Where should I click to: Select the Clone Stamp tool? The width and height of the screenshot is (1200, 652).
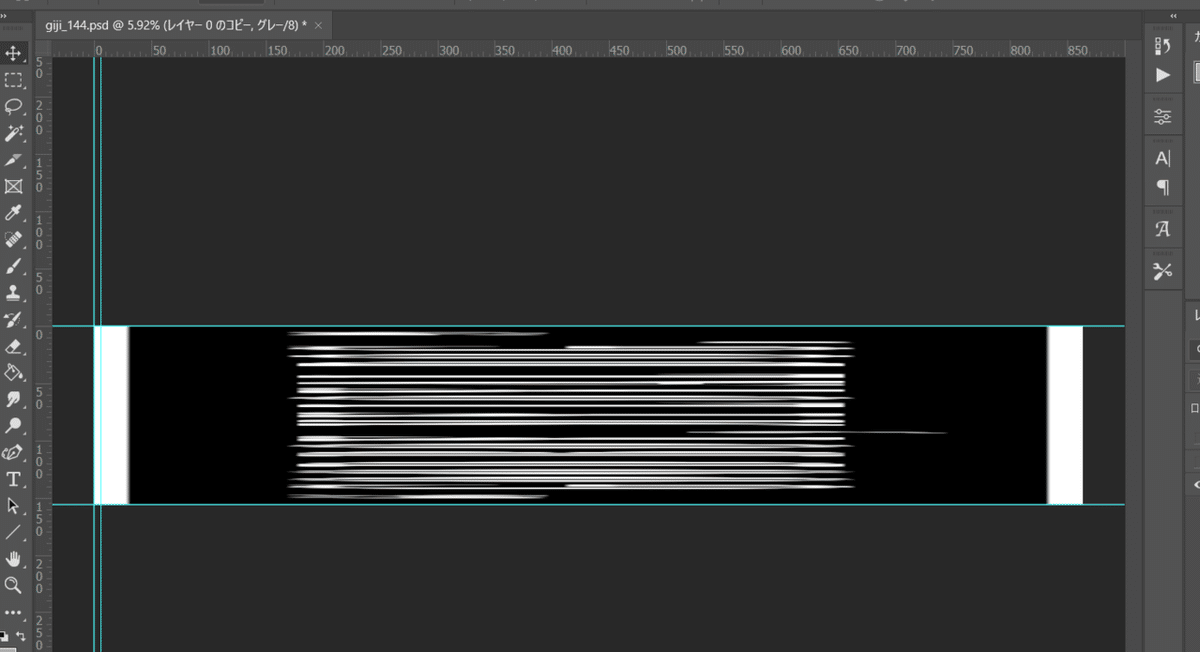click(x=14, y=293)
